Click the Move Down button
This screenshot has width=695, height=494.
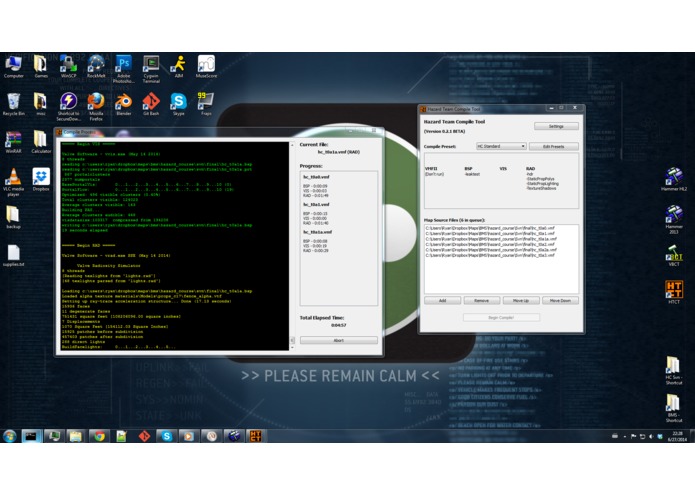tap(560, 300)
